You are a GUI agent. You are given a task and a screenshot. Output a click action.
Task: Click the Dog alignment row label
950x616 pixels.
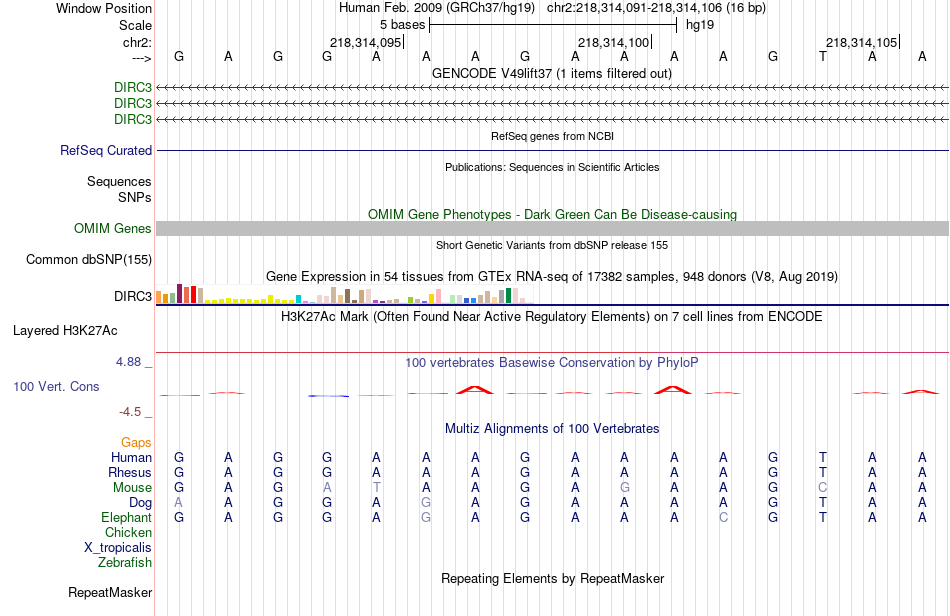140,503
